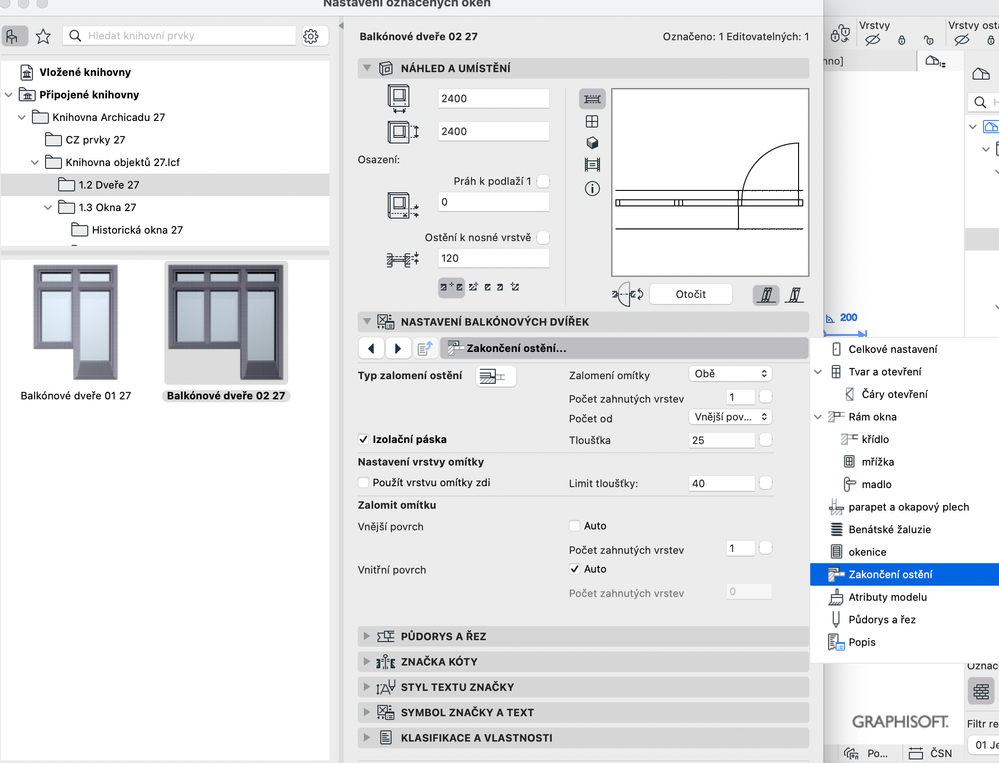Screen dimensions: 999x763
Task: Open library settings gear menu
Action: pyautogui.click(x=311, y=36)
